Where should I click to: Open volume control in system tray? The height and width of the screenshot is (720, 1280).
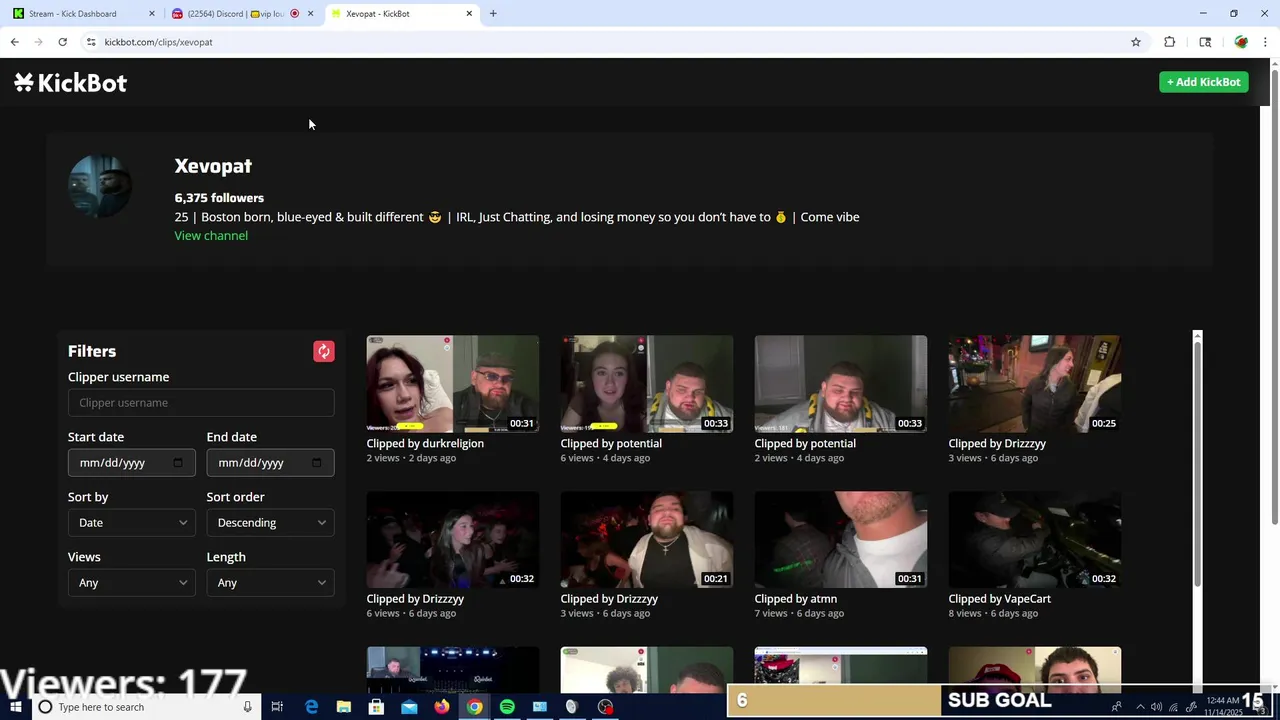coord(1157,707)
